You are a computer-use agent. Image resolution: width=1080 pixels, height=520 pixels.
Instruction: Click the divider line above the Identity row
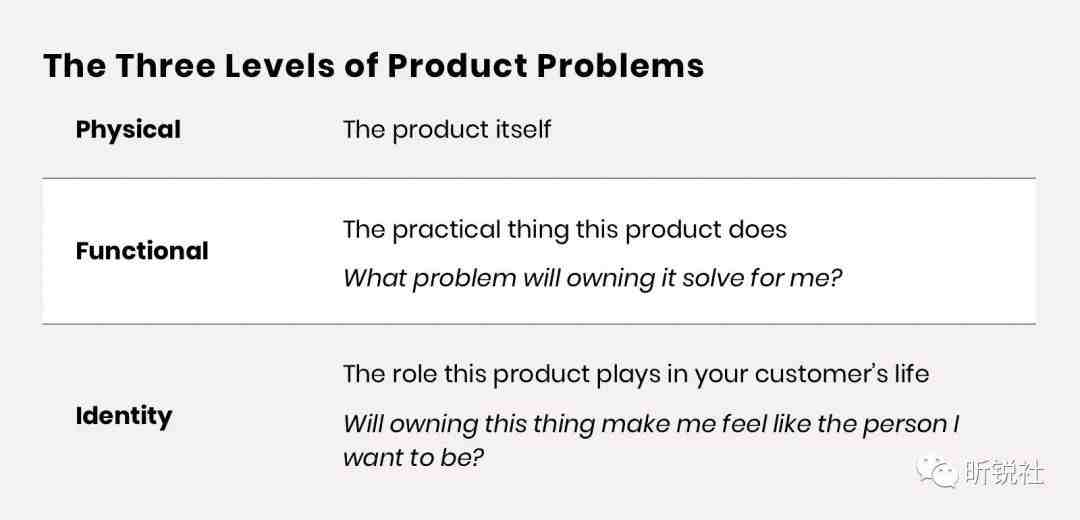click(539, 324)
